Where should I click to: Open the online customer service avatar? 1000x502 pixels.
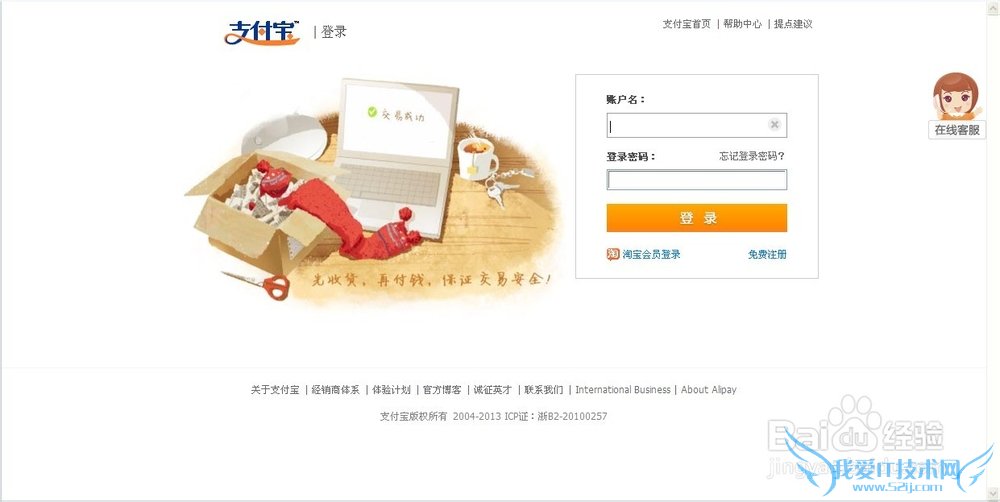[x=955, y=96]
